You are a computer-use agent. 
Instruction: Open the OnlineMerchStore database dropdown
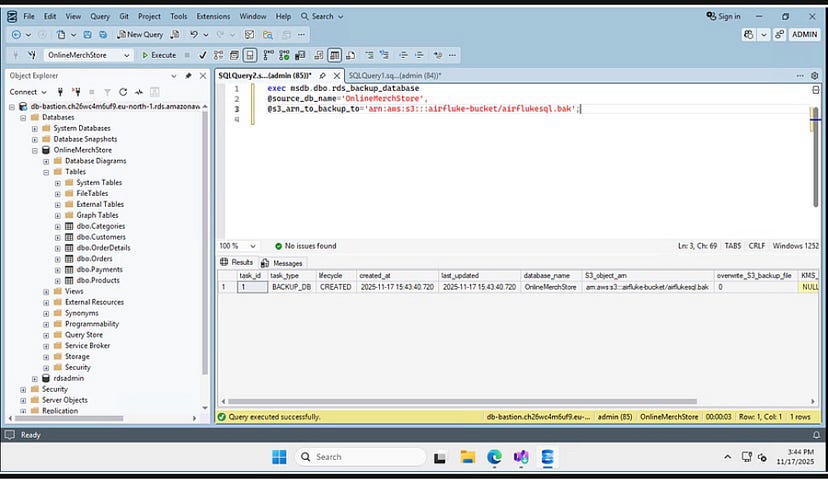pyautogui.click(x=88, y=55)
